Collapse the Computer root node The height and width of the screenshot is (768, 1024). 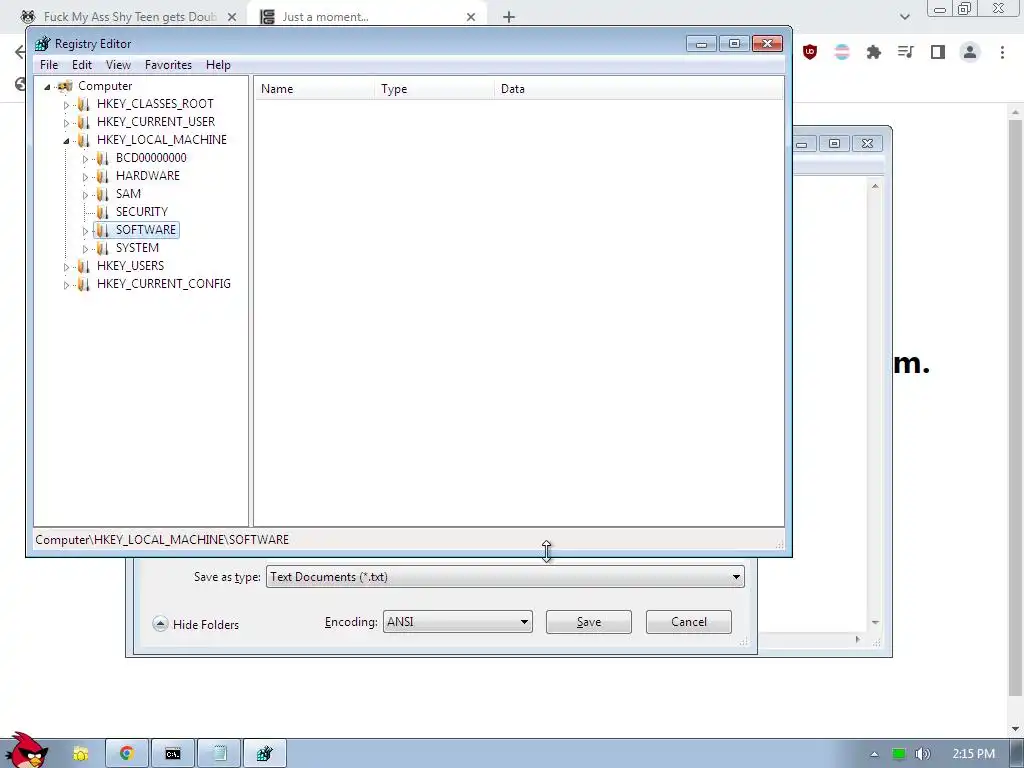[x=47, y=87]
